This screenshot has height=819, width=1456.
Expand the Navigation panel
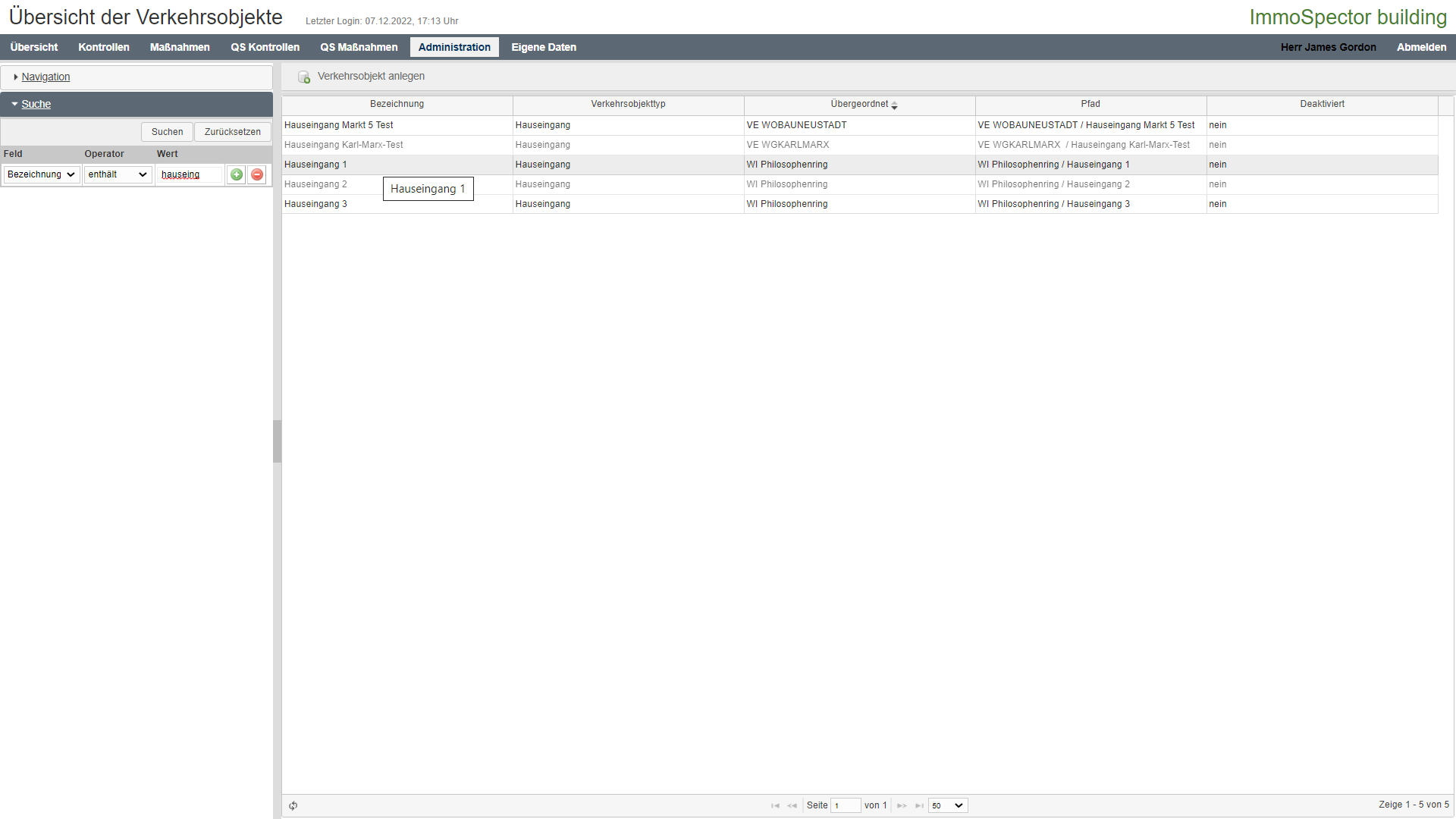pyautogui.click(x=45, y=77)
